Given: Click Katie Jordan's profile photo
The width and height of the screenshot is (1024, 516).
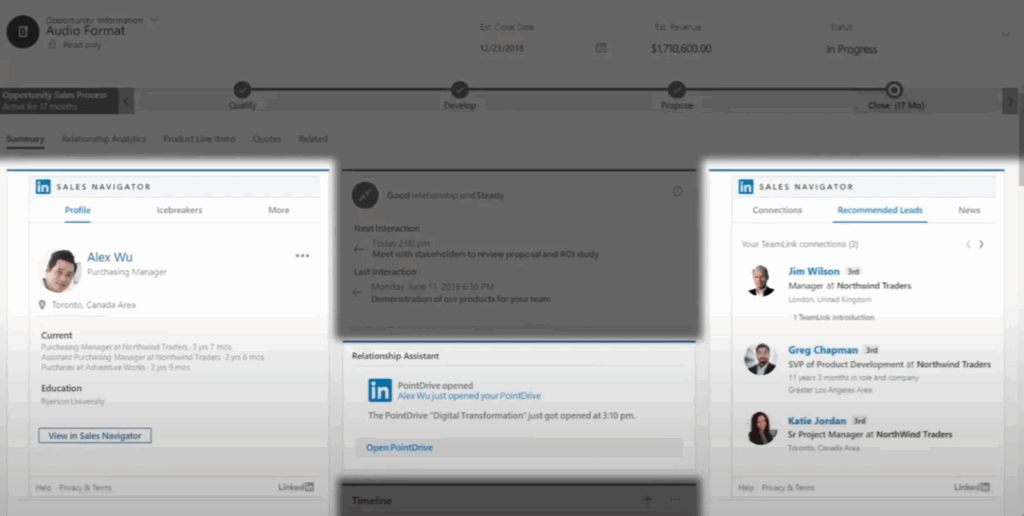Looking at the screenshot, I should coord(761,428).
